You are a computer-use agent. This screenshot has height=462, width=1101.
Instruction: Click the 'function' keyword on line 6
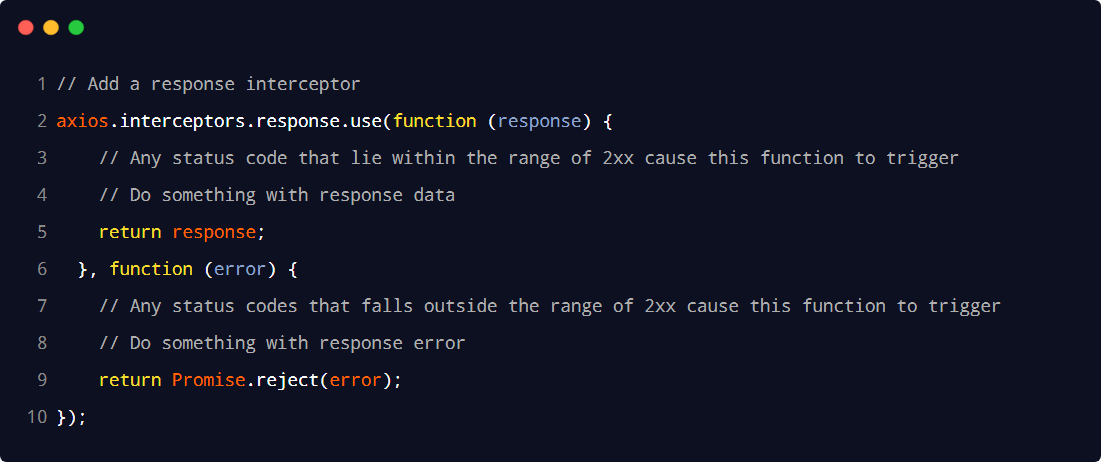(x=151, y=269)
